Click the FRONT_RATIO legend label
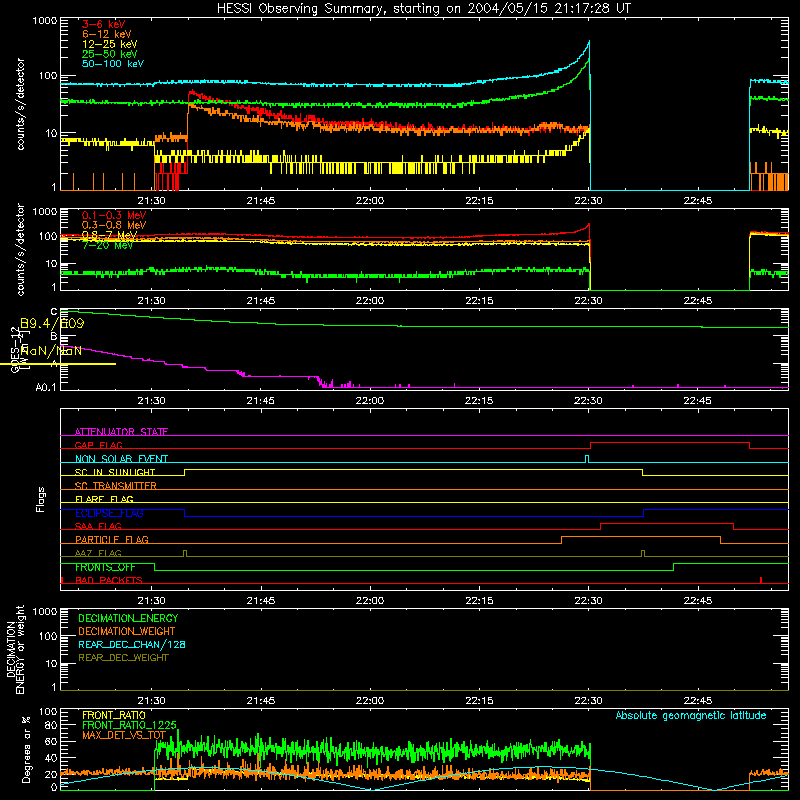This screenshot has height=800, width=800. pyautogui.click(x=114, y=715)
